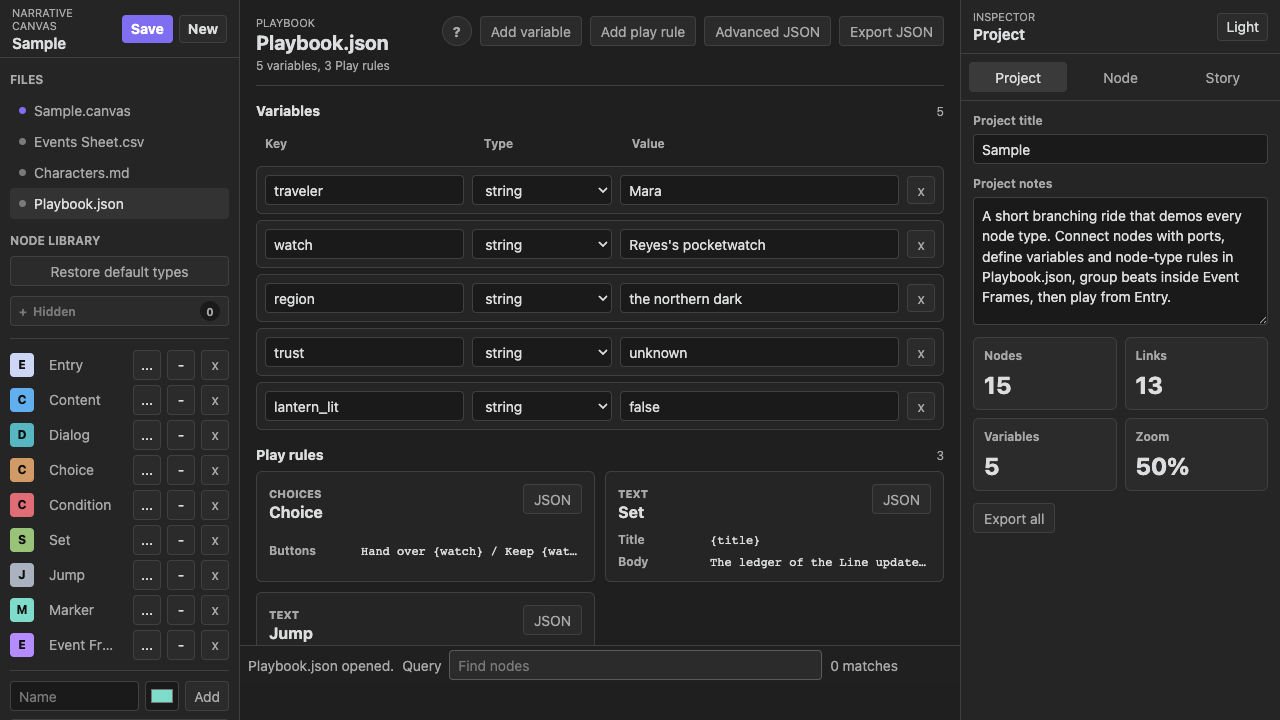
Task: Click the Entry node type icon
Action: tap(22, 365)
